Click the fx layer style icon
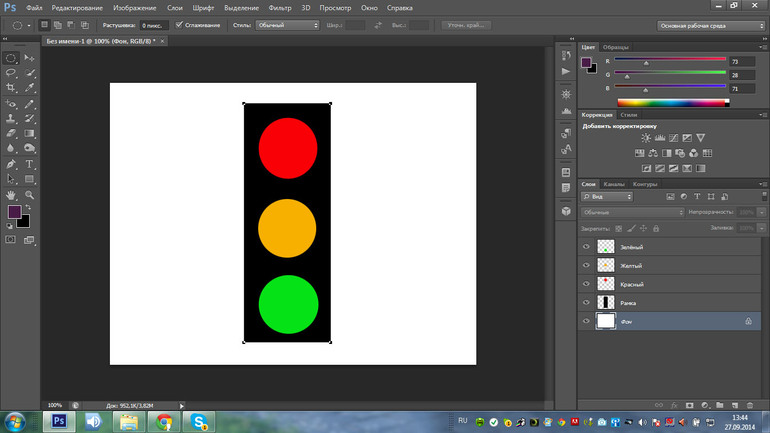Screen dimensions: 770x433 click(x=674, y=405)
